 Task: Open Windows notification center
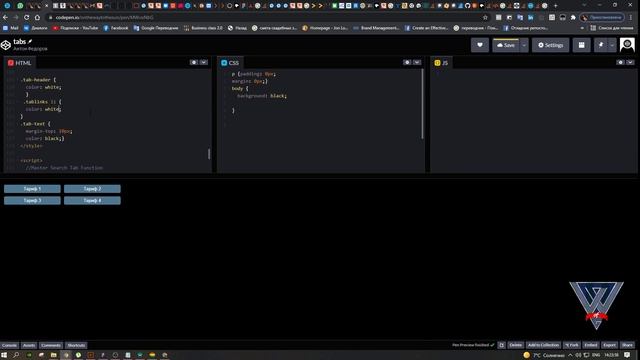[627, 355]
